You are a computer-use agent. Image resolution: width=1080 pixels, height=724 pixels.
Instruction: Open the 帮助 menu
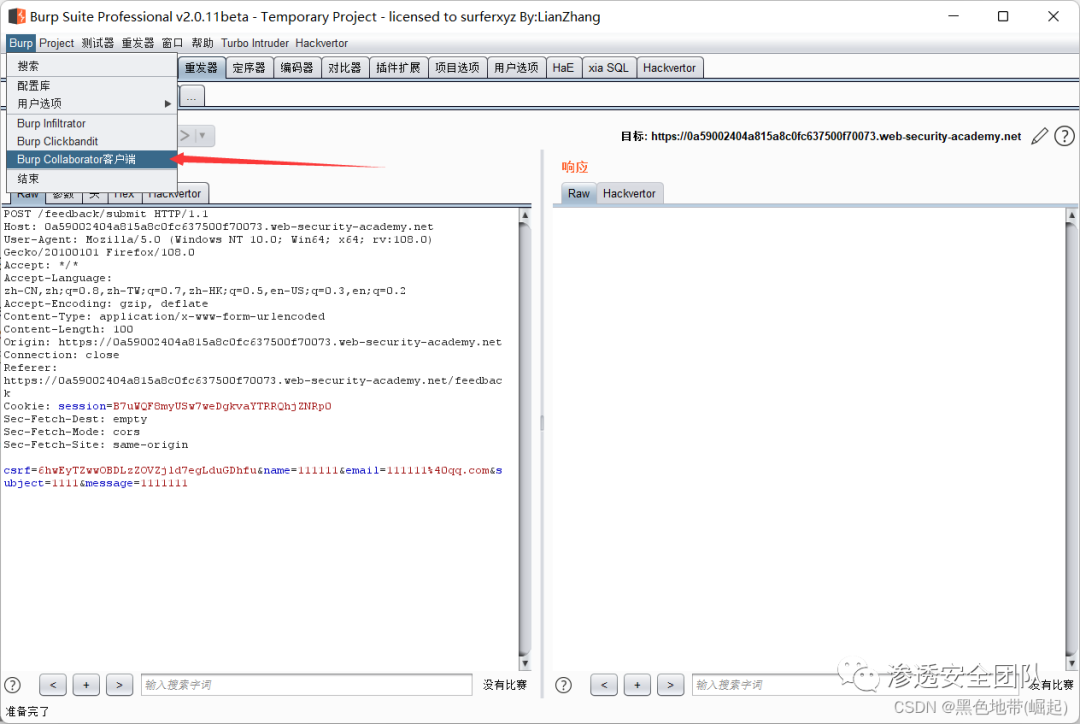[202, 43]
